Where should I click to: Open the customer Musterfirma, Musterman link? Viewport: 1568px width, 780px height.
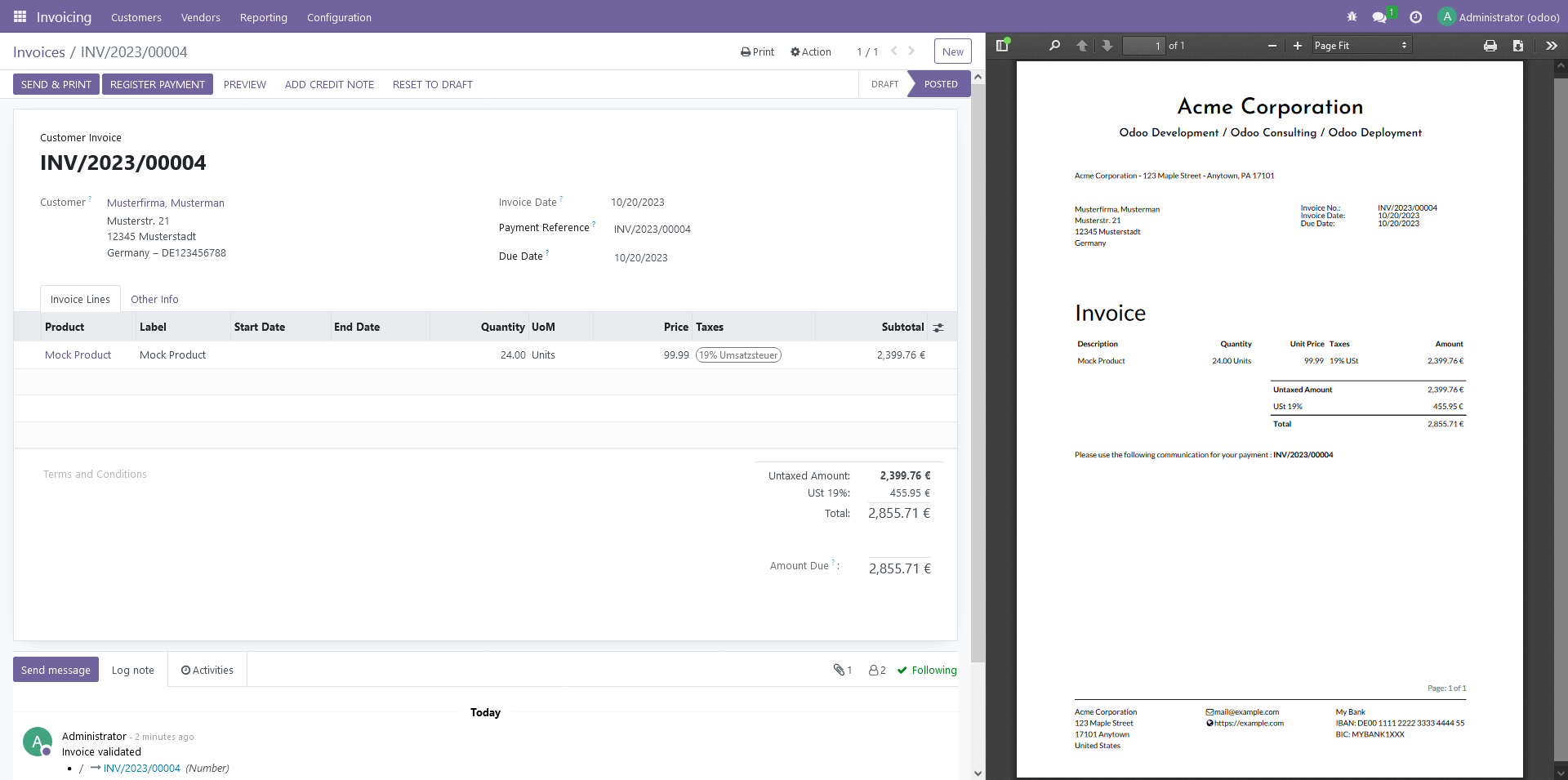[165, 203]
